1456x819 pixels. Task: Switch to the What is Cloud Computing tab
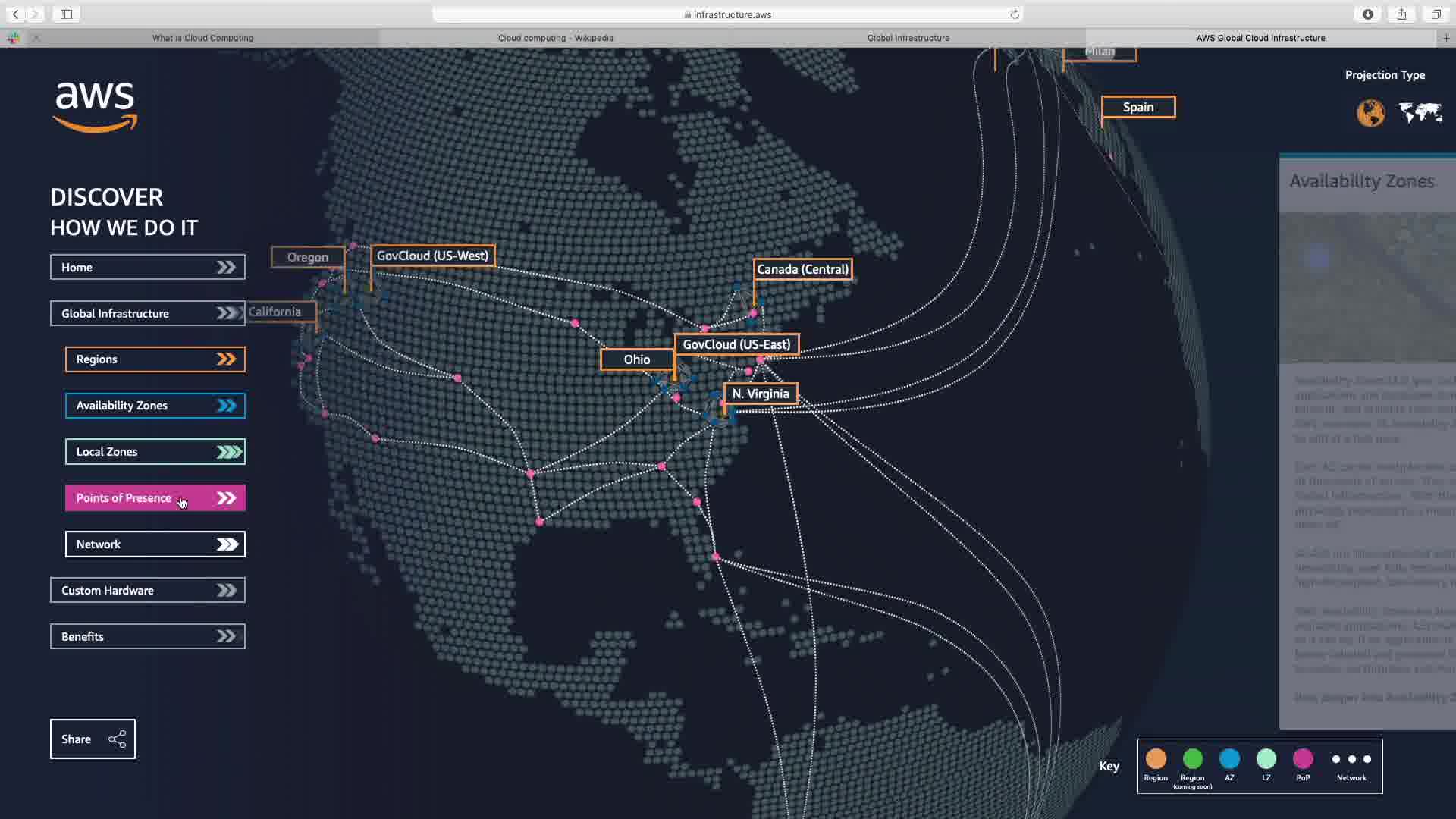pyautogui.click(x=202, y=38)
